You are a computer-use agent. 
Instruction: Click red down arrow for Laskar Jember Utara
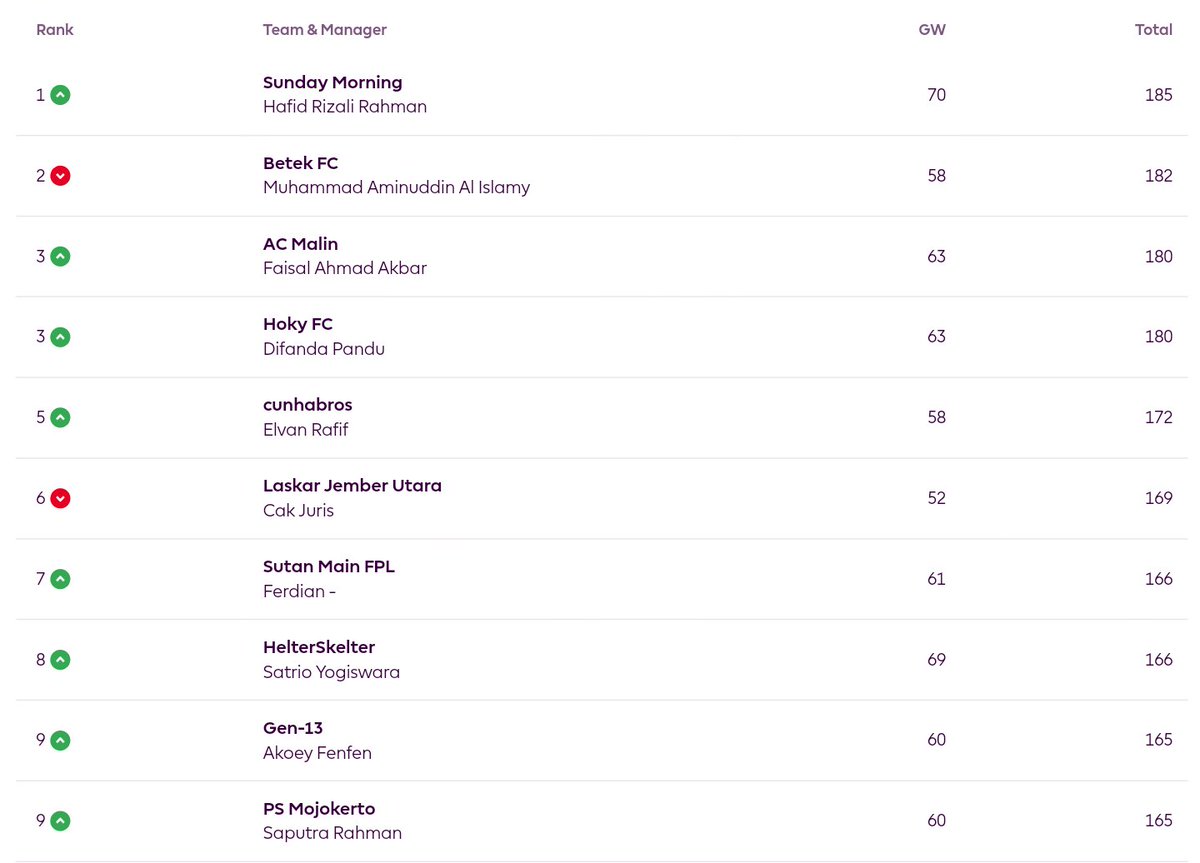[60, 498]
